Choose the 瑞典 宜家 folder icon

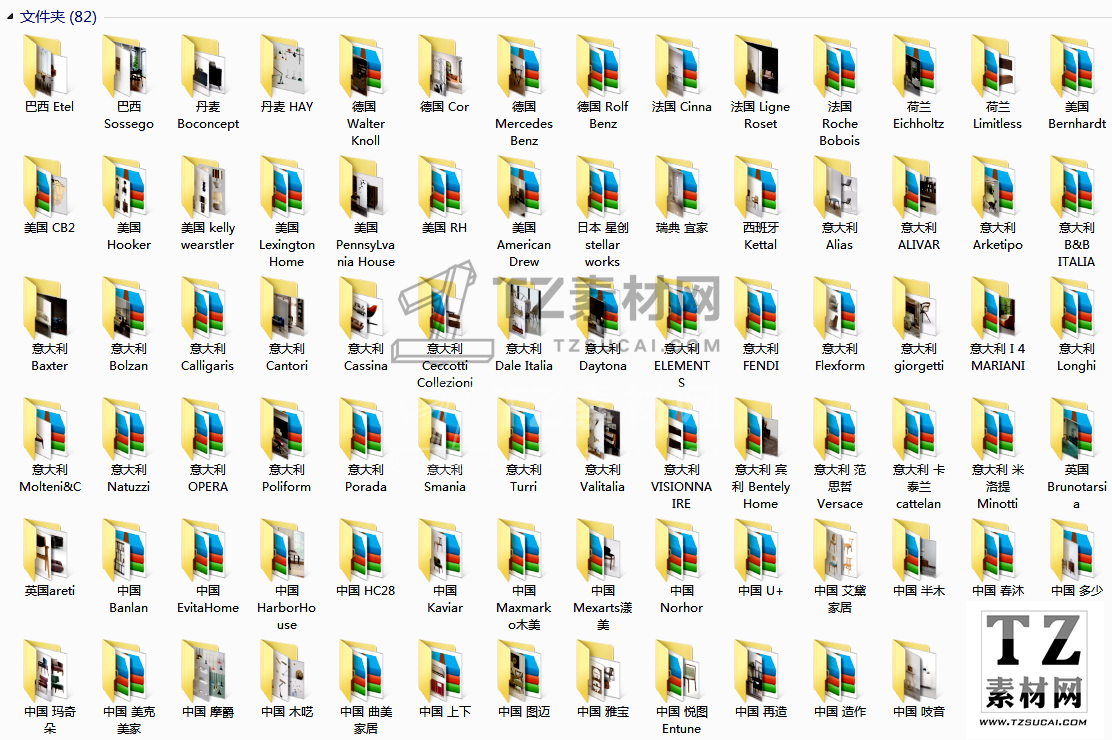pyautogui.click(x=679, y=187)
